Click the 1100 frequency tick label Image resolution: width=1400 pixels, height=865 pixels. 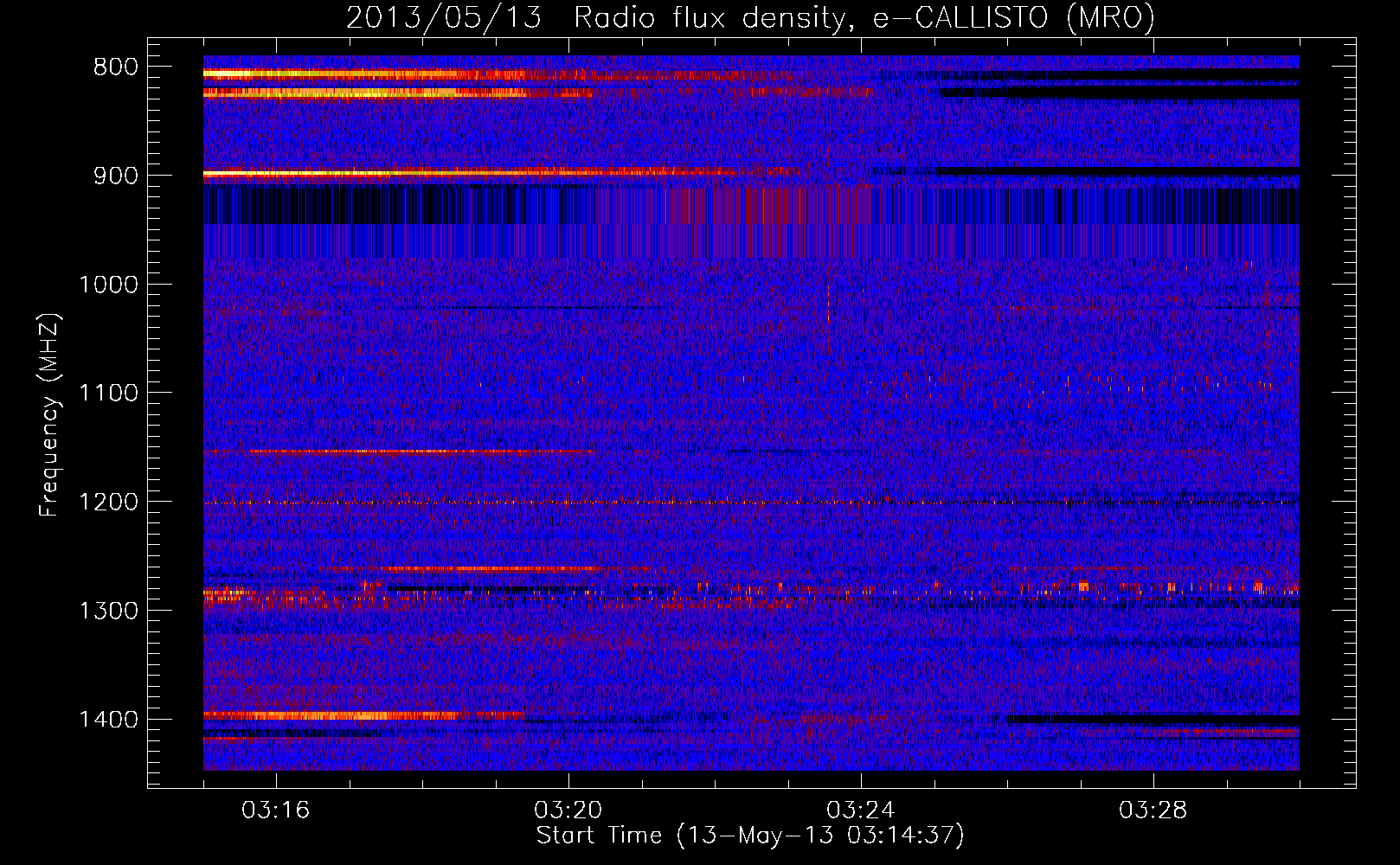(108, 394)
